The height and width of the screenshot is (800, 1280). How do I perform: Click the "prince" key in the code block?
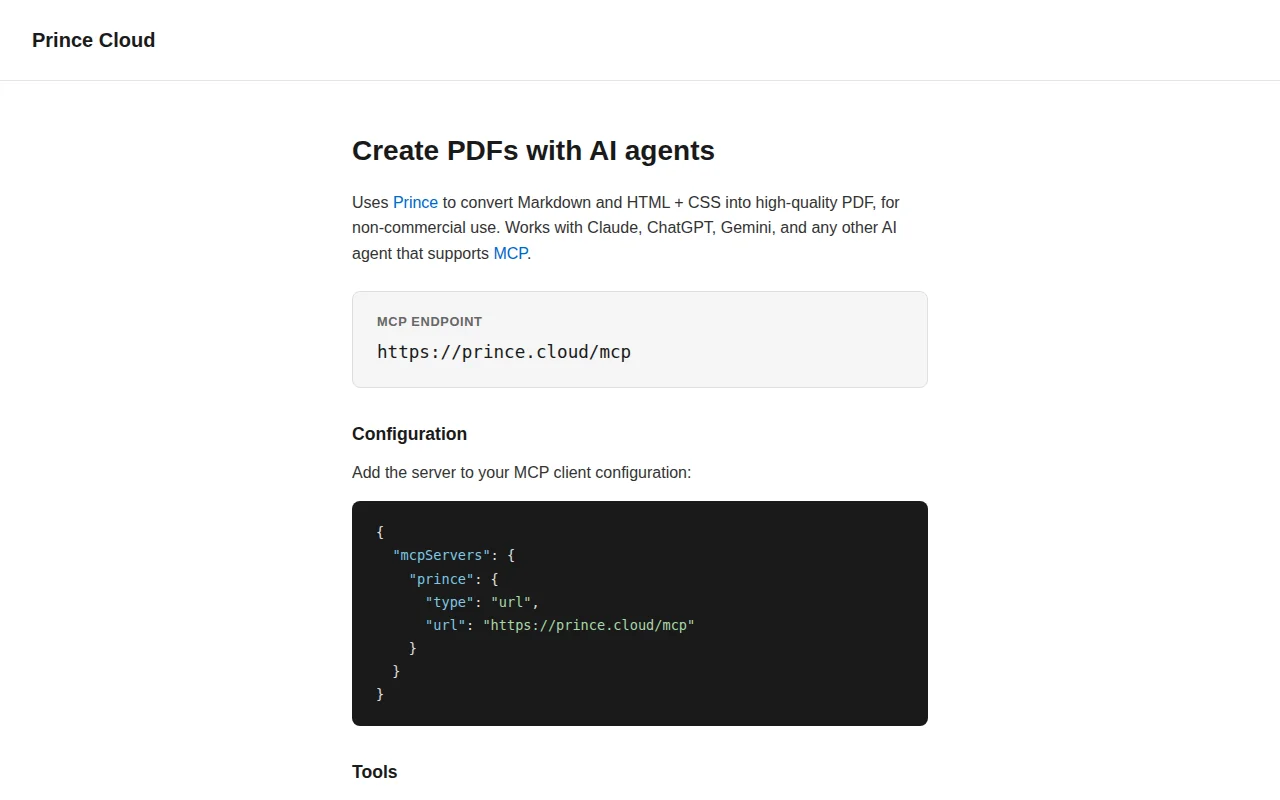[x=441, y=579]
